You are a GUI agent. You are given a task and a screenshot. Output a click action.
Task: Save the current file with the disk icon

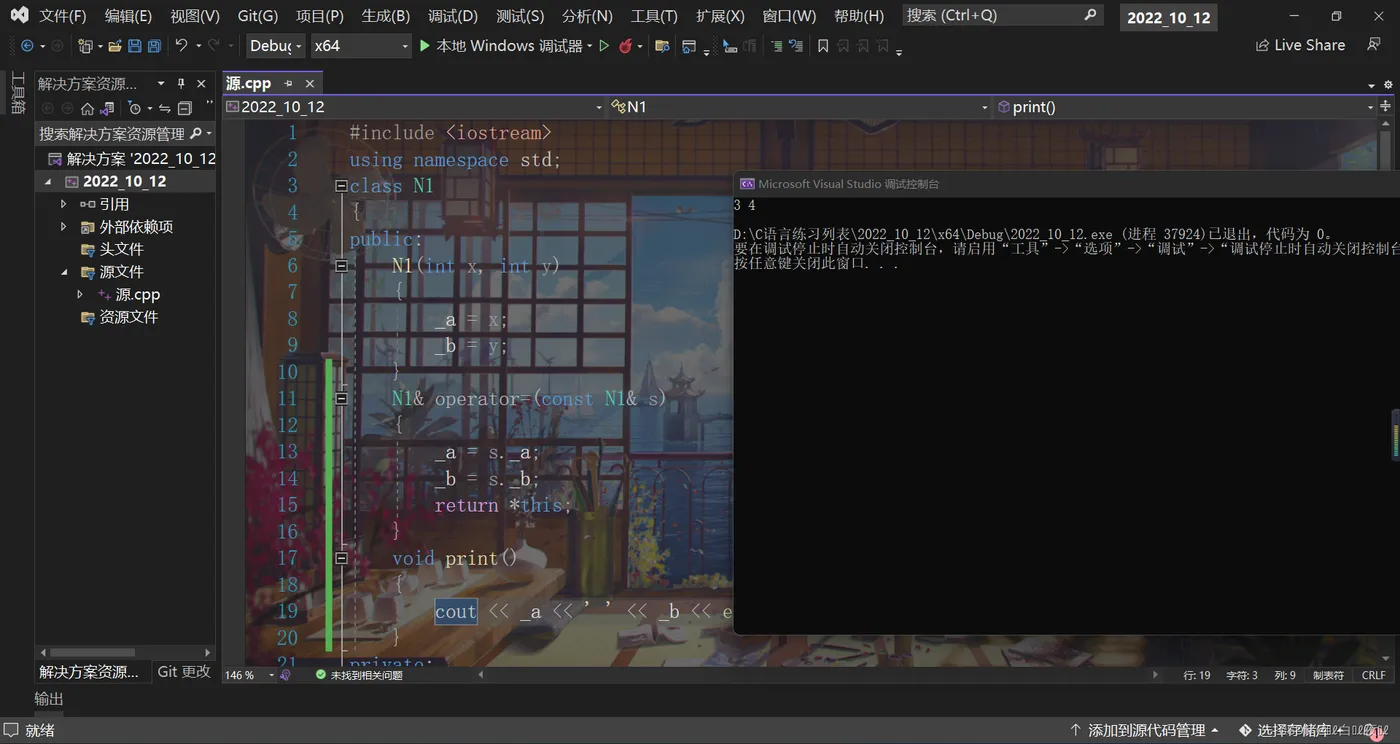[x=135, y=46]
